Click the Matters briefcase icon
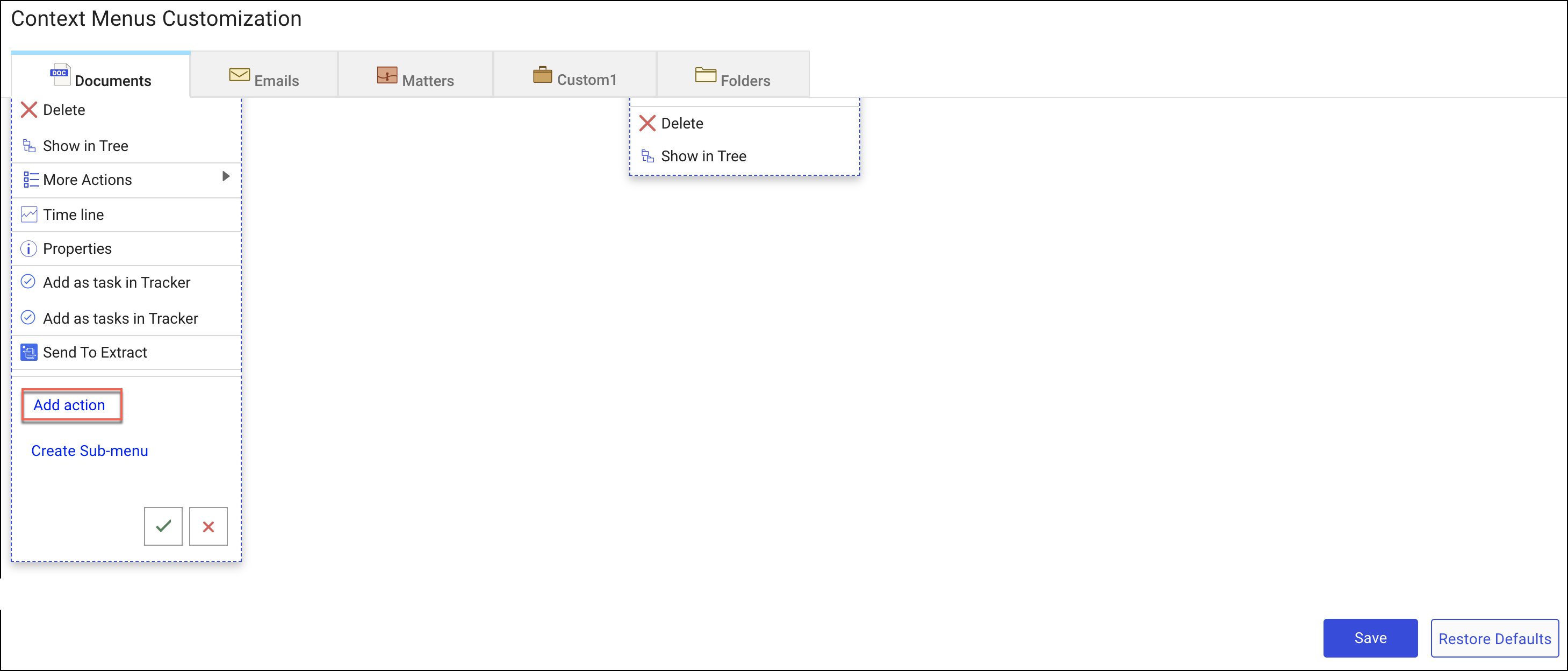Image resolution: width=1568 pixels, height=671 pixels. click(386, 75)
